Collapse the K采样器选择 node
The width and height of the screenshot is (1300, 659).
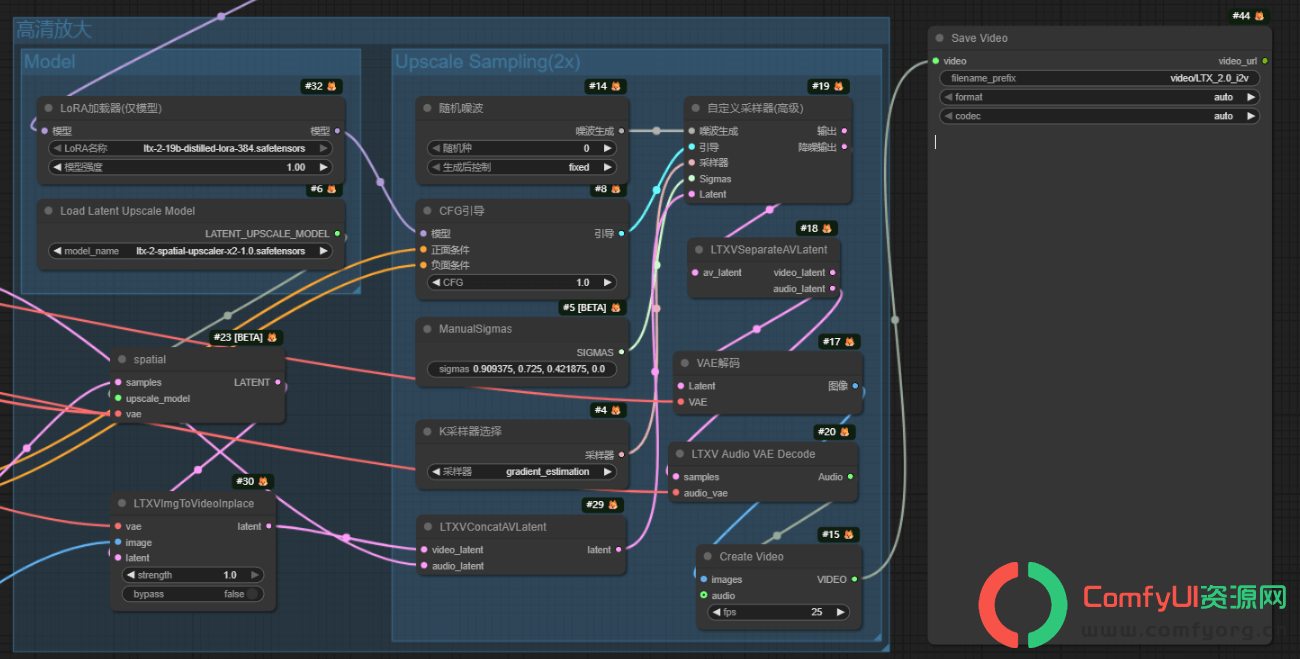427,432
